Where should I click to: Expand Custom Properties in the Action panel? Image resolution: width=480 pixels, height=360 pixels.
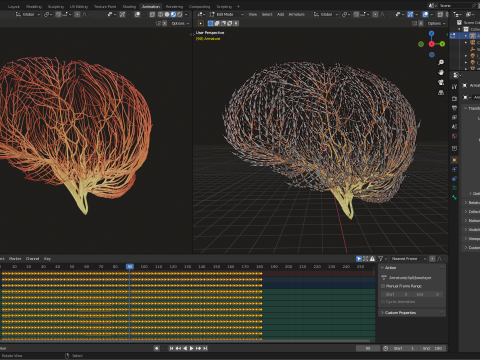[x=413, y=312]
